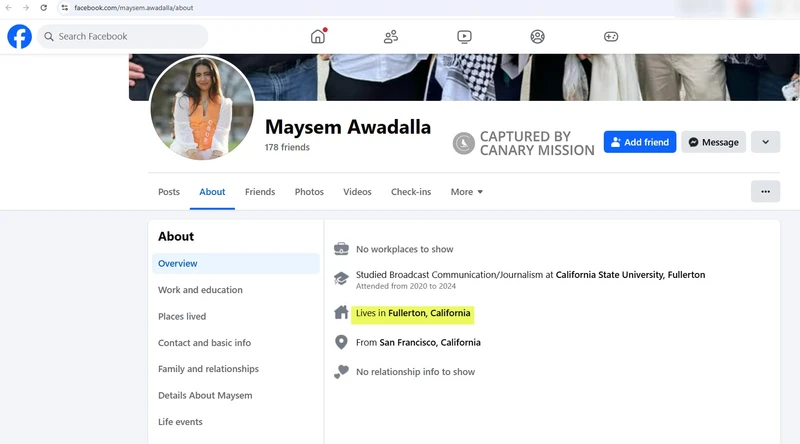The height and width of the screenshot is (444, 800).
Task: Open the Friends icon in top navigation
Action: (x=391, y=37)
